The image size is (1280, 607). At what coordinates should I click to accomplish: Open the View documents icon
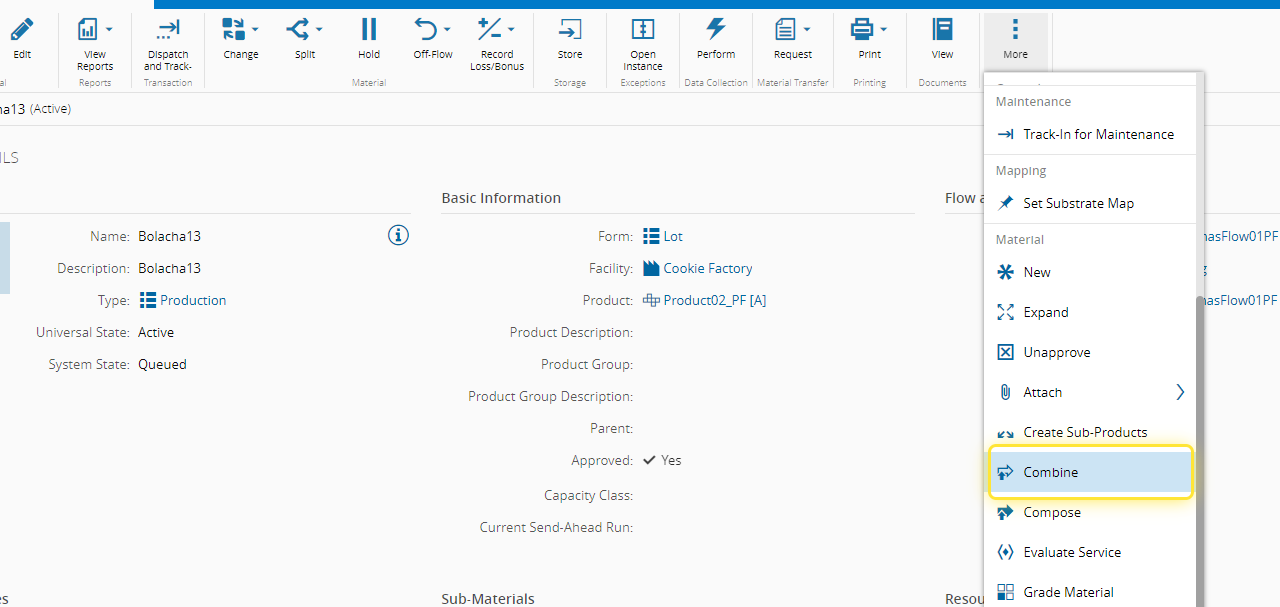pyautogui.click(x=942, y=30)
